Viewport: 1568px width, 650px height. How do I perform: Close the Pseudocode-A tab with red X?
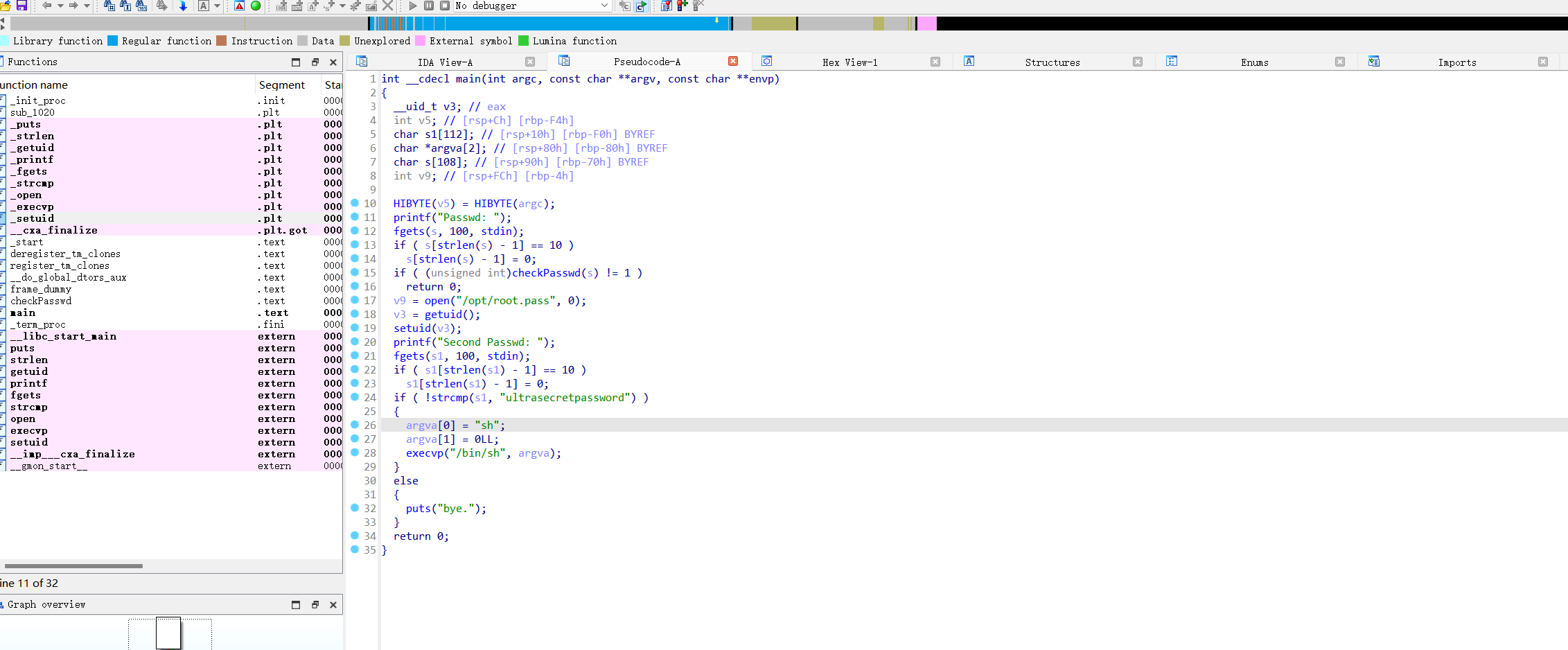tap(733, 61)
